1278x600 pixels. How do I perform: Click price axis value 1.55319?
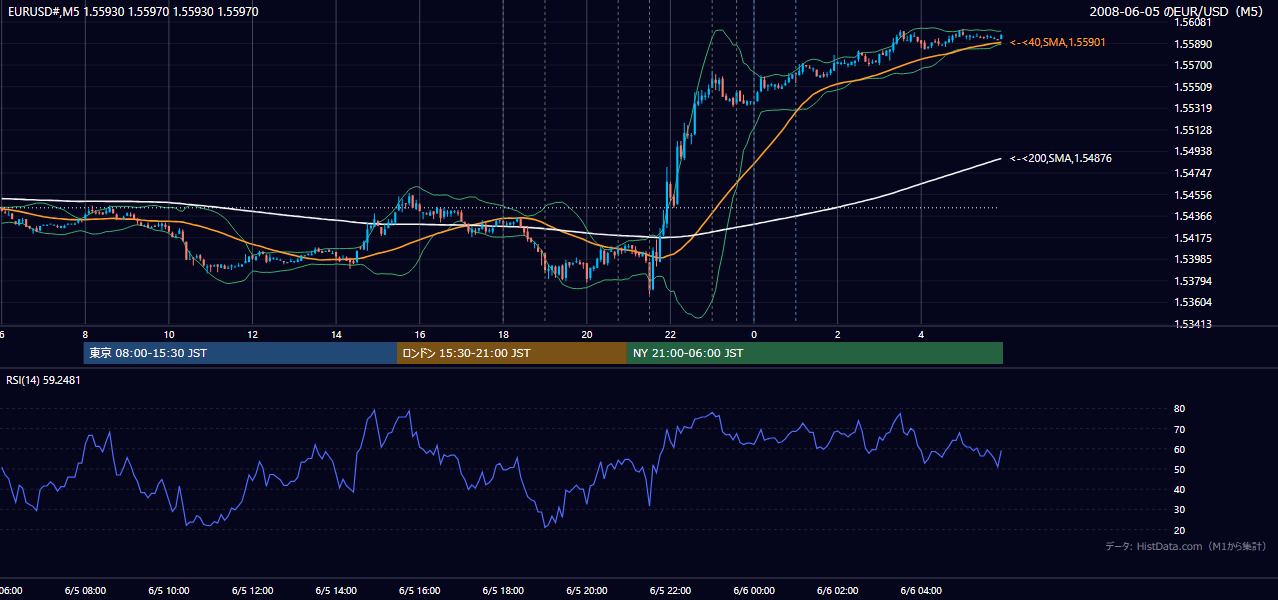[x=1192, y=108]
